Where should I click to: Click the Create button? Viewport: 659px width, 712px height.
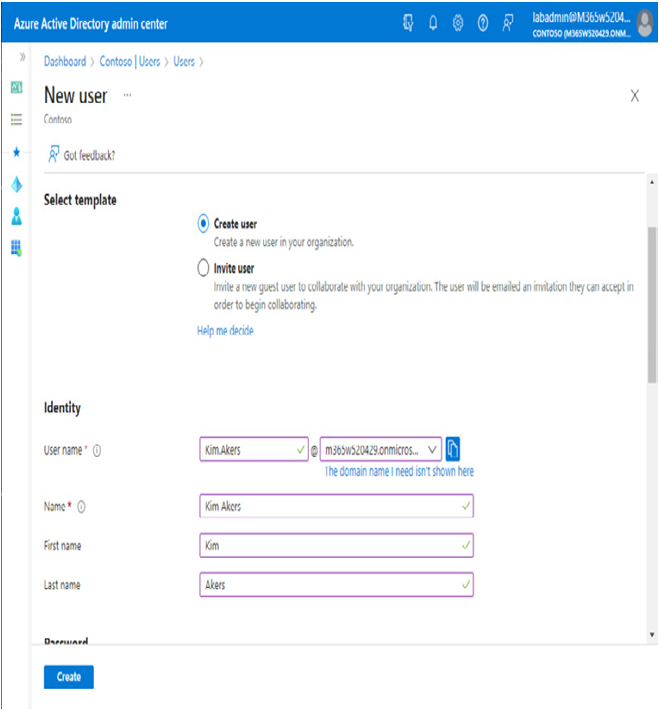(69, 677)
